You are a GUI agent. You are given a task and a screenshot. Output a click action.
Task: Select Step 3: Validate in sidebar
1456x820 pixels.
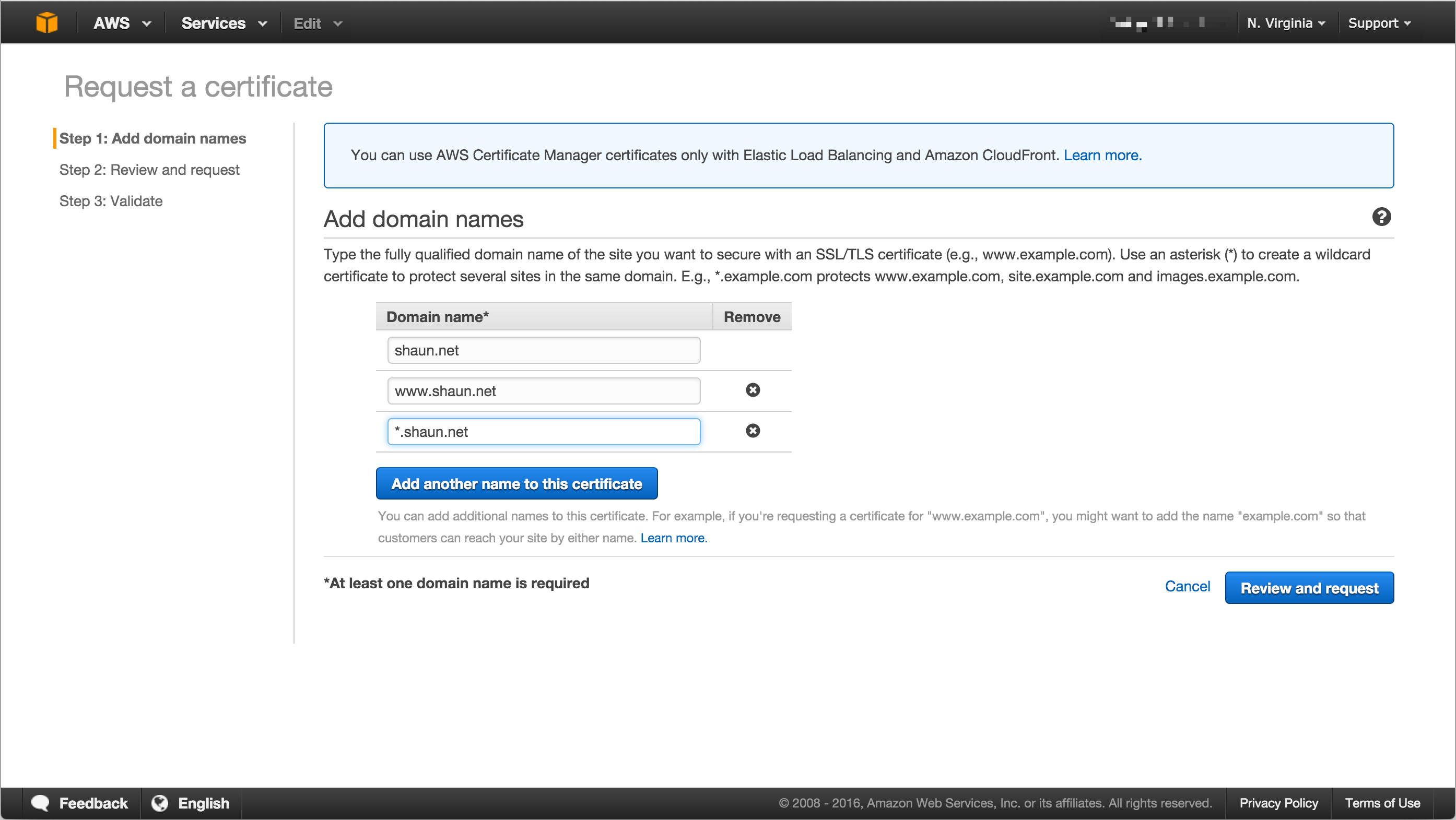111,201
